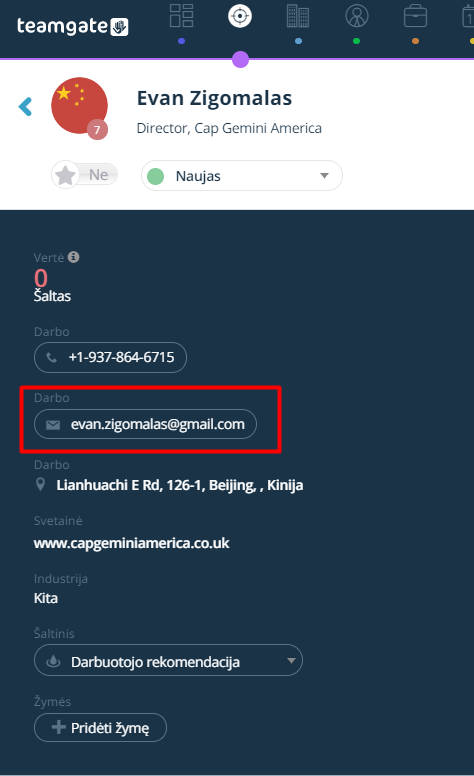Open www.capgeminiamerica.co.uk website link
Image resolution: width=474 pixels, height=776 pixels.
(x=132, y=543)
